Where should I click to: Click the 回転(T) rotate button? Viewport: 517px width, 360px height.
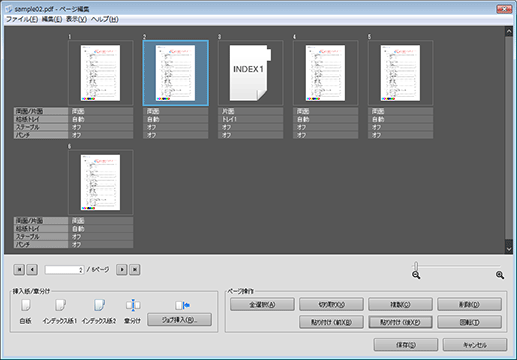(x=469, y=322)
